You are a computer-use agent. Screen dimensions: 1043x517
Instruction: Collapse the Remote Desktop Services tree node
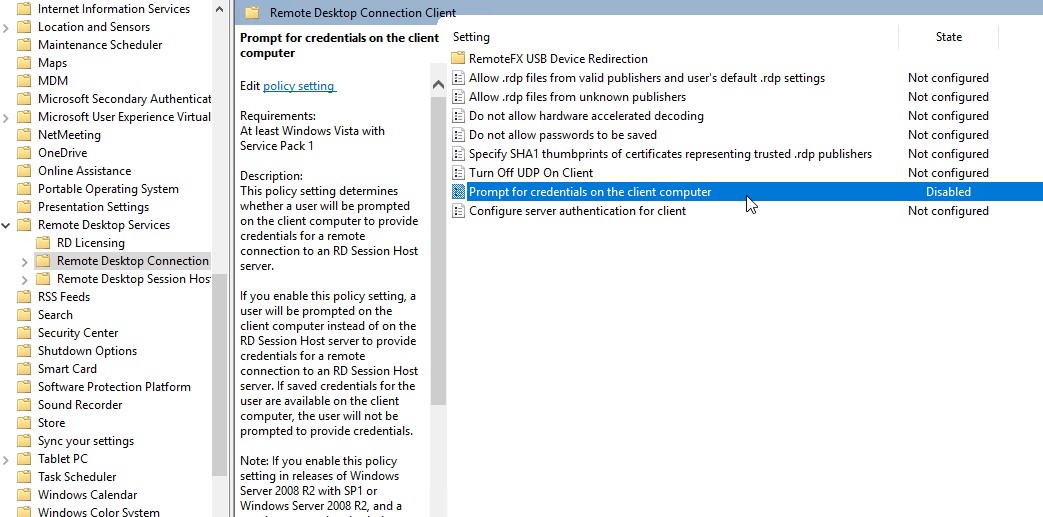7,225
